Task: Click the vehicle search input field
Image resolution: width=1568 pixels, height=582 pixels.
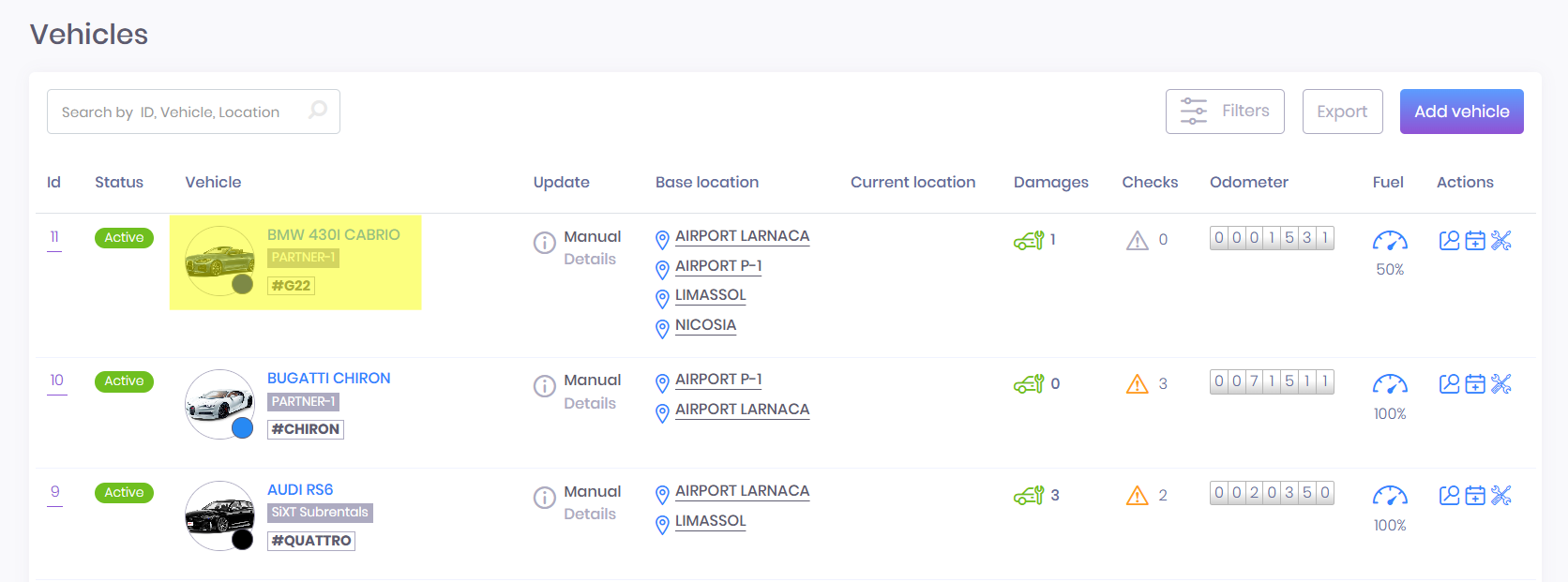Action: 178,112
